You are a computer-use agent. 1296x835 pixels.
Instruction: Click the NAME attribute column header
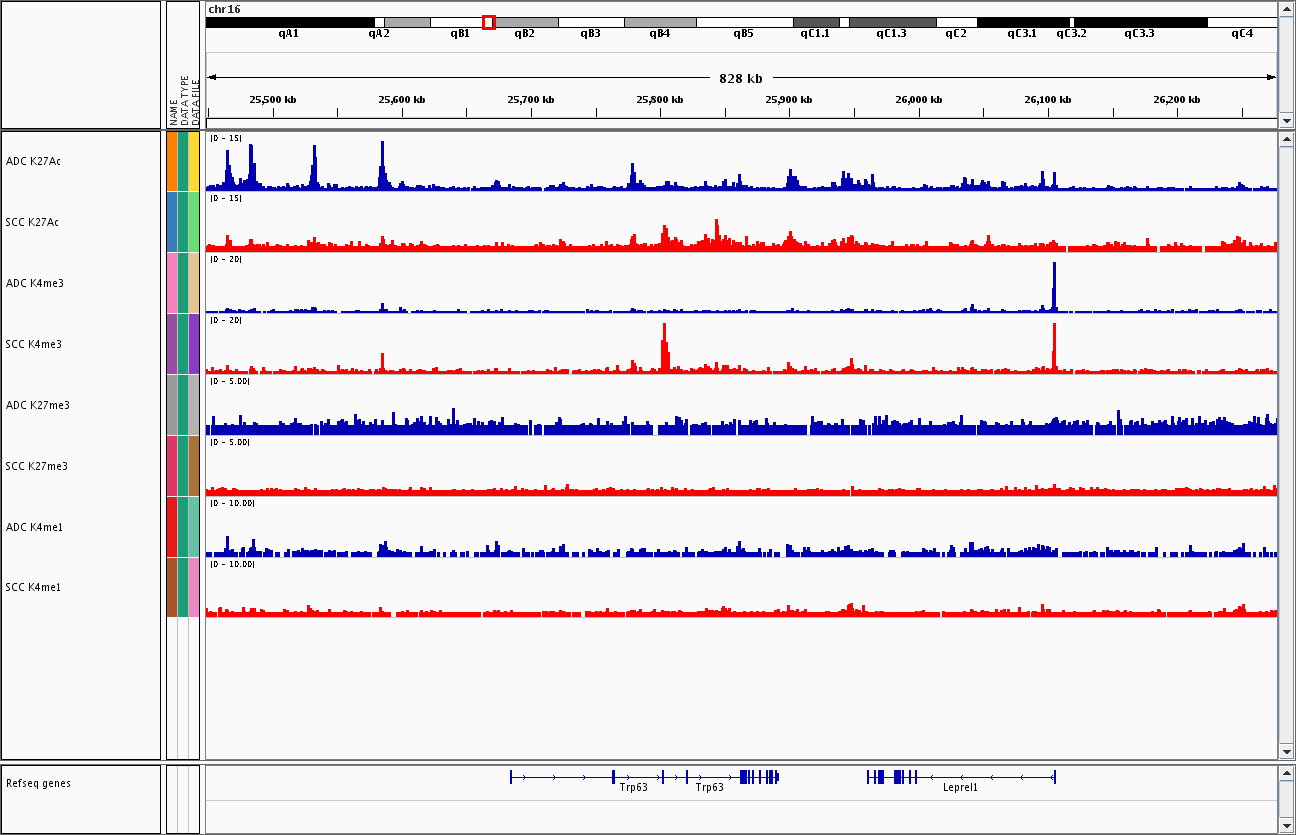(x=173, y=112)
